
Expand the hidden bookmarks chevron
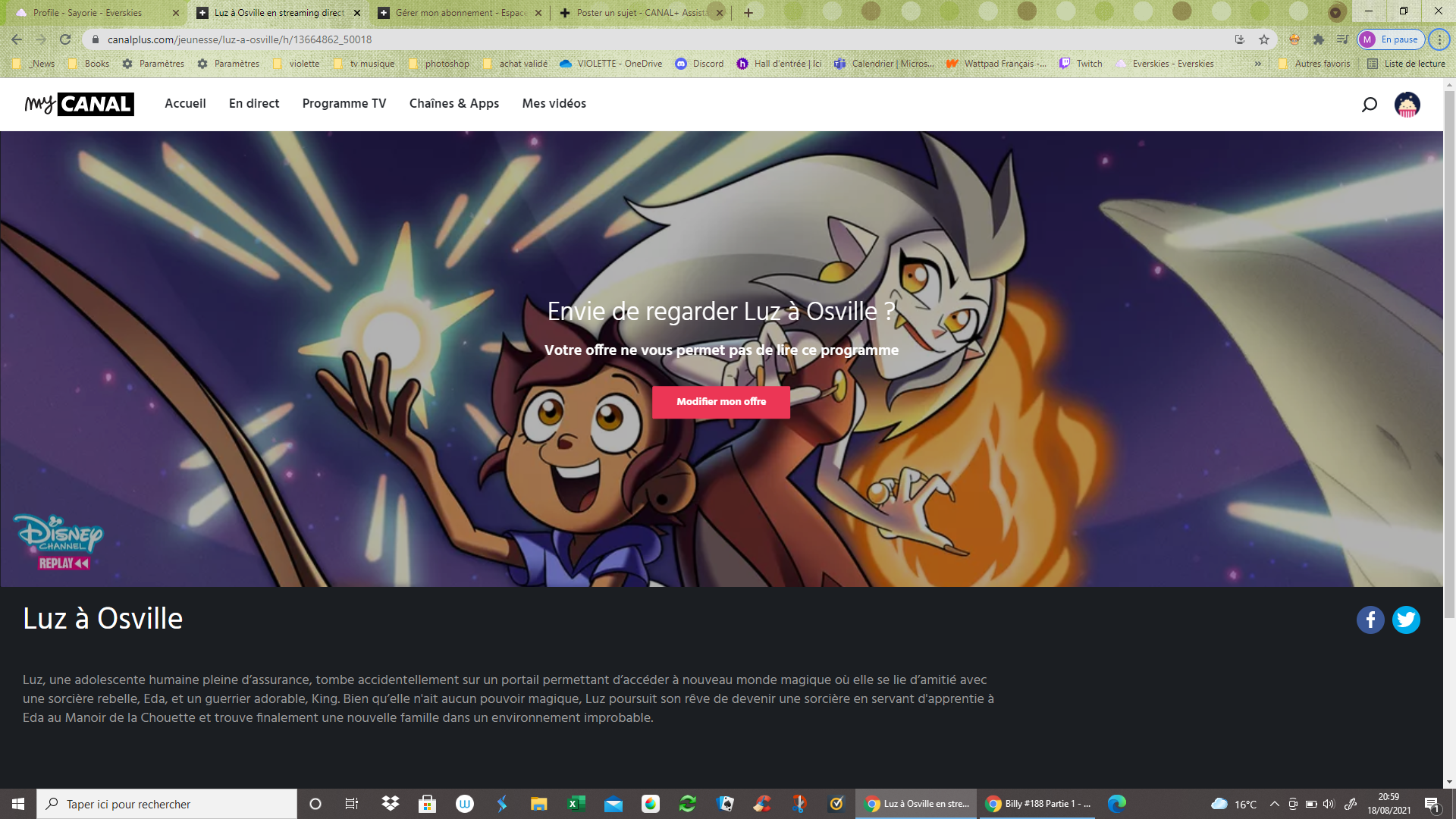point(1258,64)
